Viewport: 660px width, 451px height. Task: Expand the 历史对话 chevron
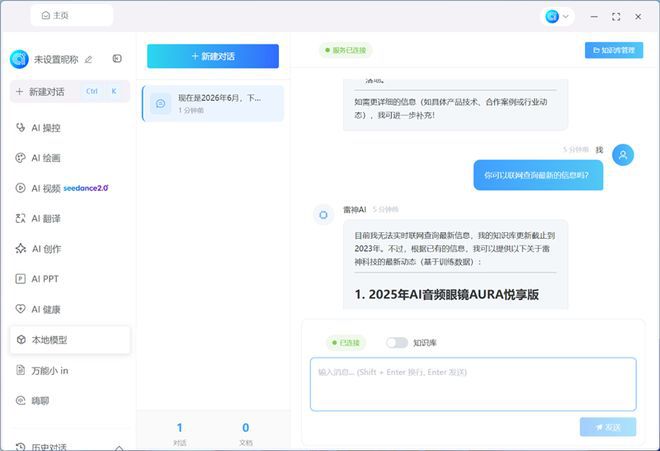click(119, 447)
